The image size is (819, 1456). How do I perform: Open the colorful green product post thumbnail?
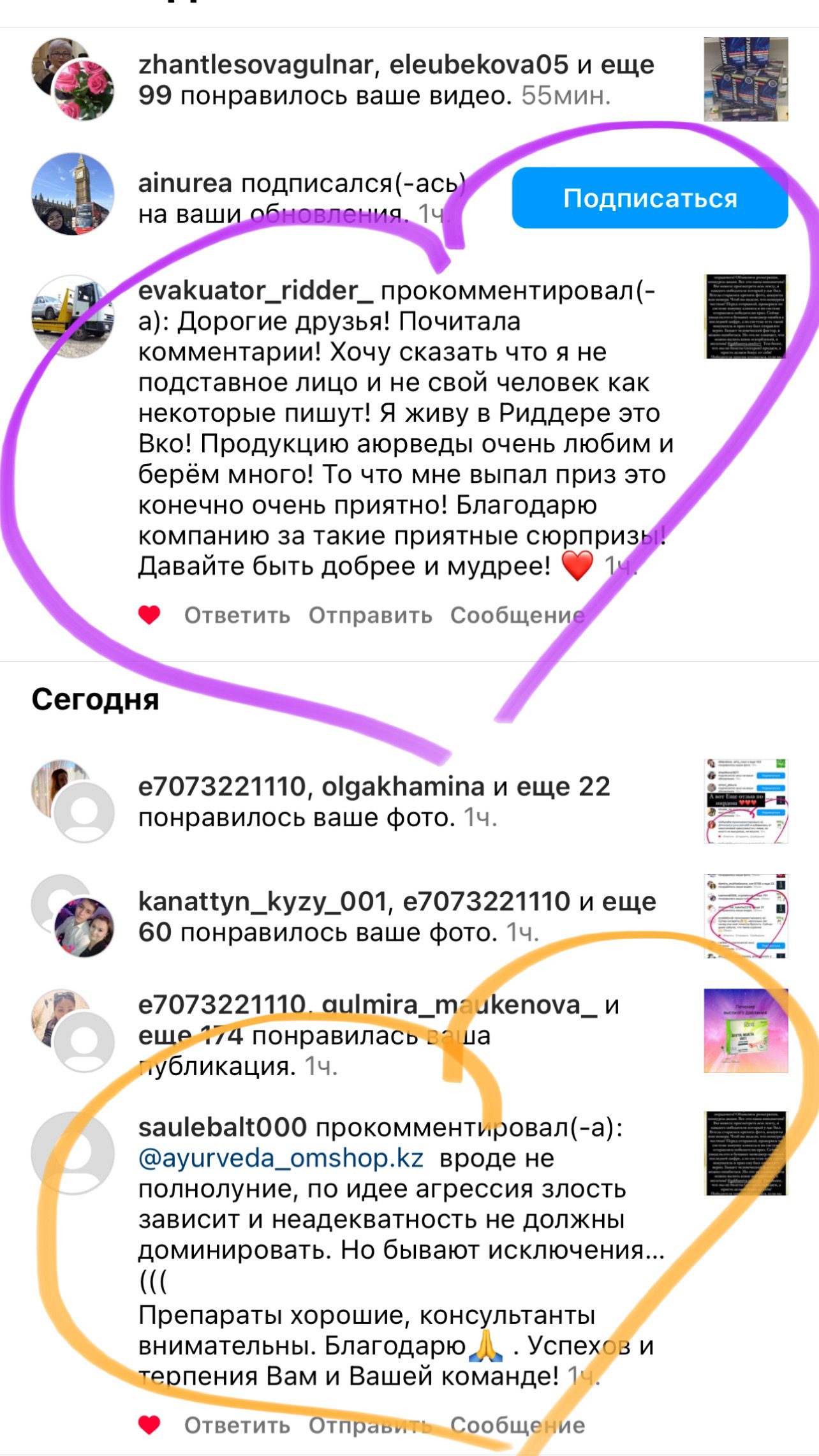click(746, 1031)
